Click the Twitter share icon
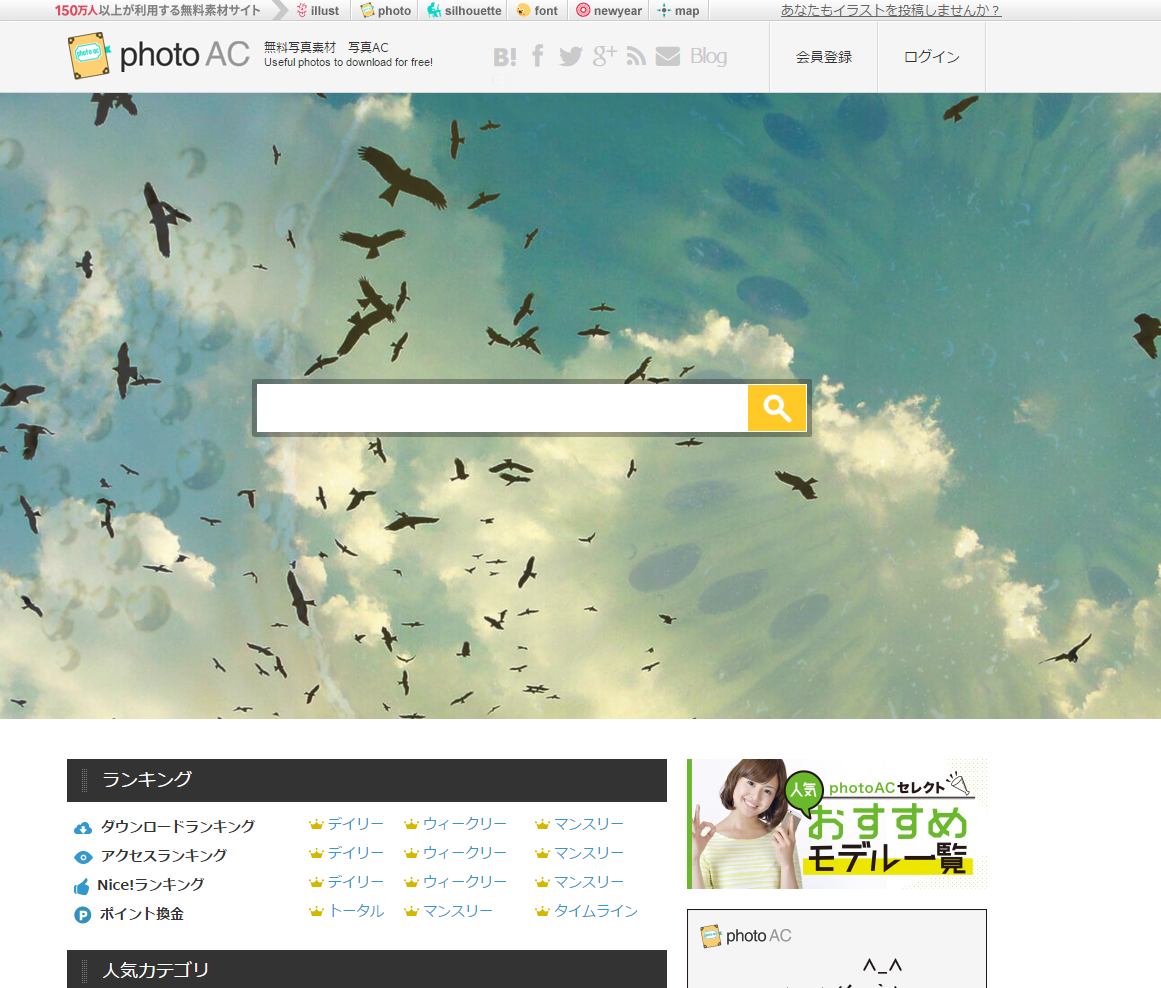This screenshot has height=988, width=1161. click(x=570, y=56)
